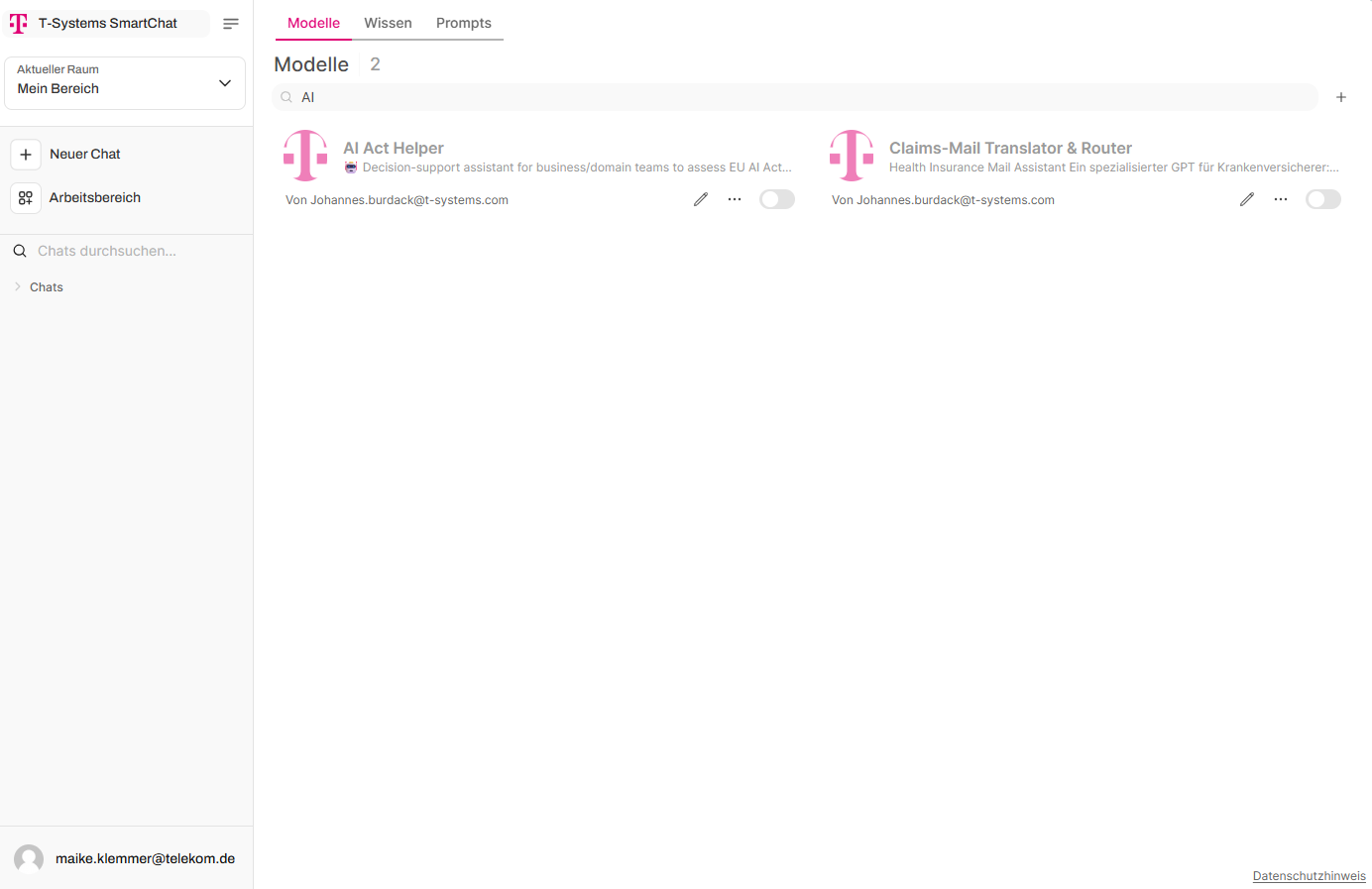
Task: Click the T-Systems SmartChat title
Action: coord(108,23)
